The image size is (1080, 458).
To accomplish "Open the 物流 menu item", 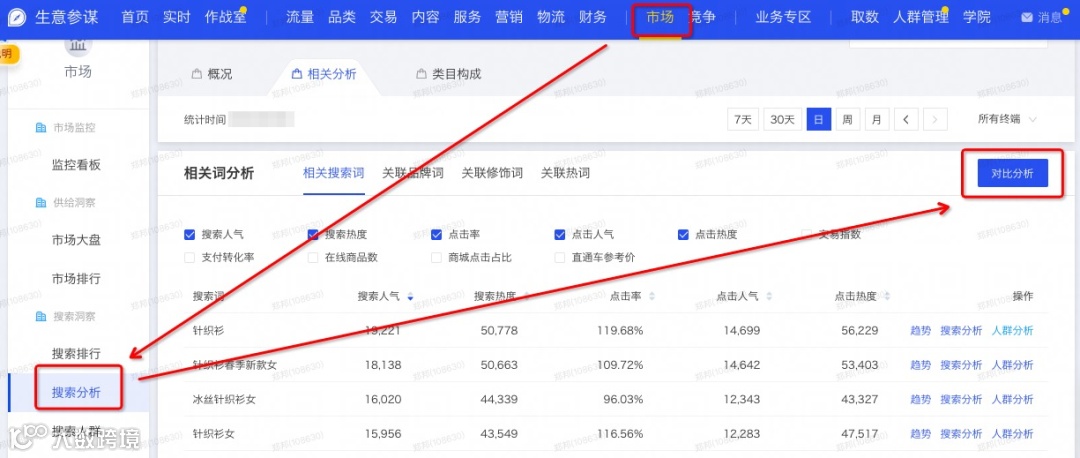I will pyautogui.click(x=551, y=18).
